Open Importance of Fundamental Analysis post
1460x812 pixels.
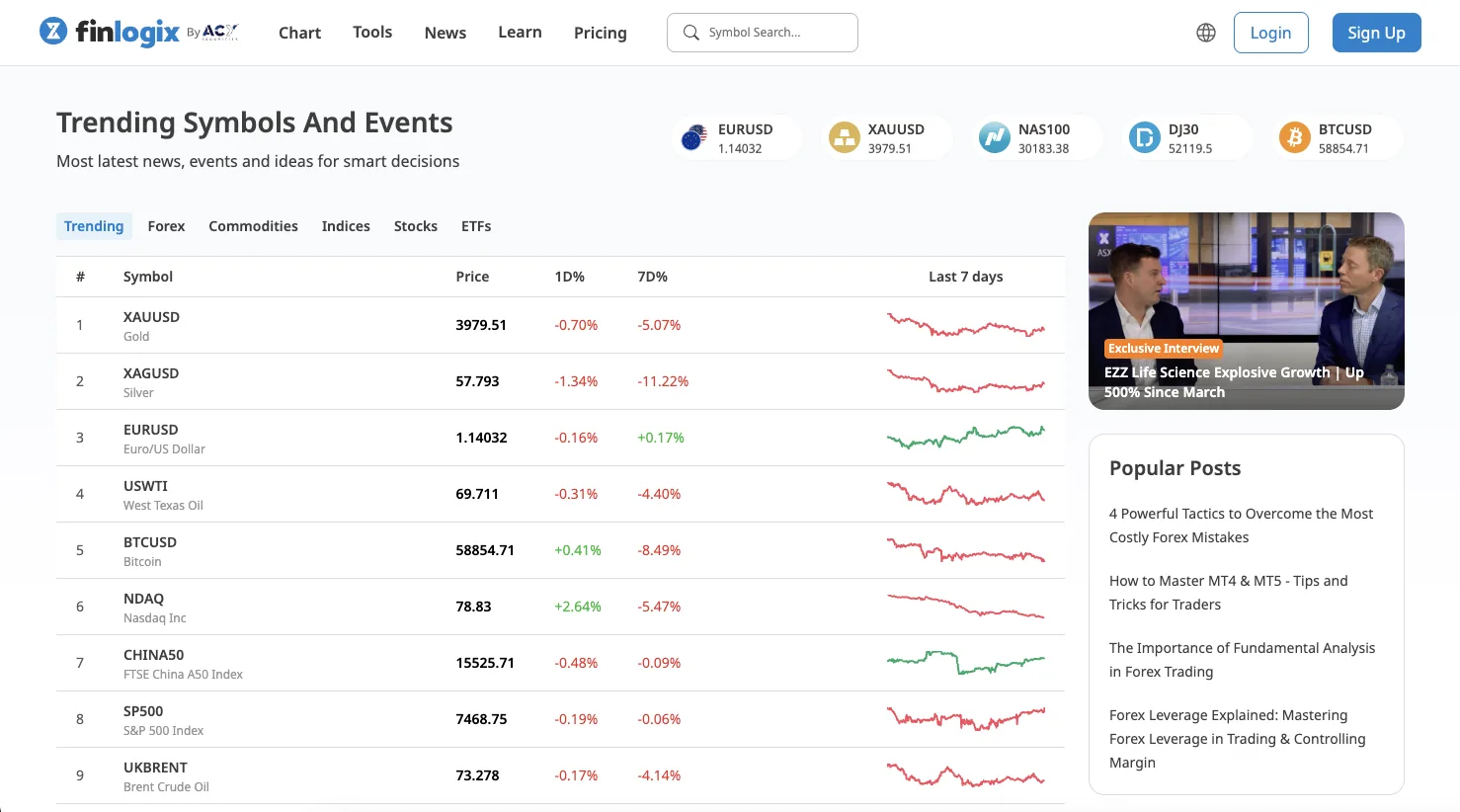coord(1242,660)
